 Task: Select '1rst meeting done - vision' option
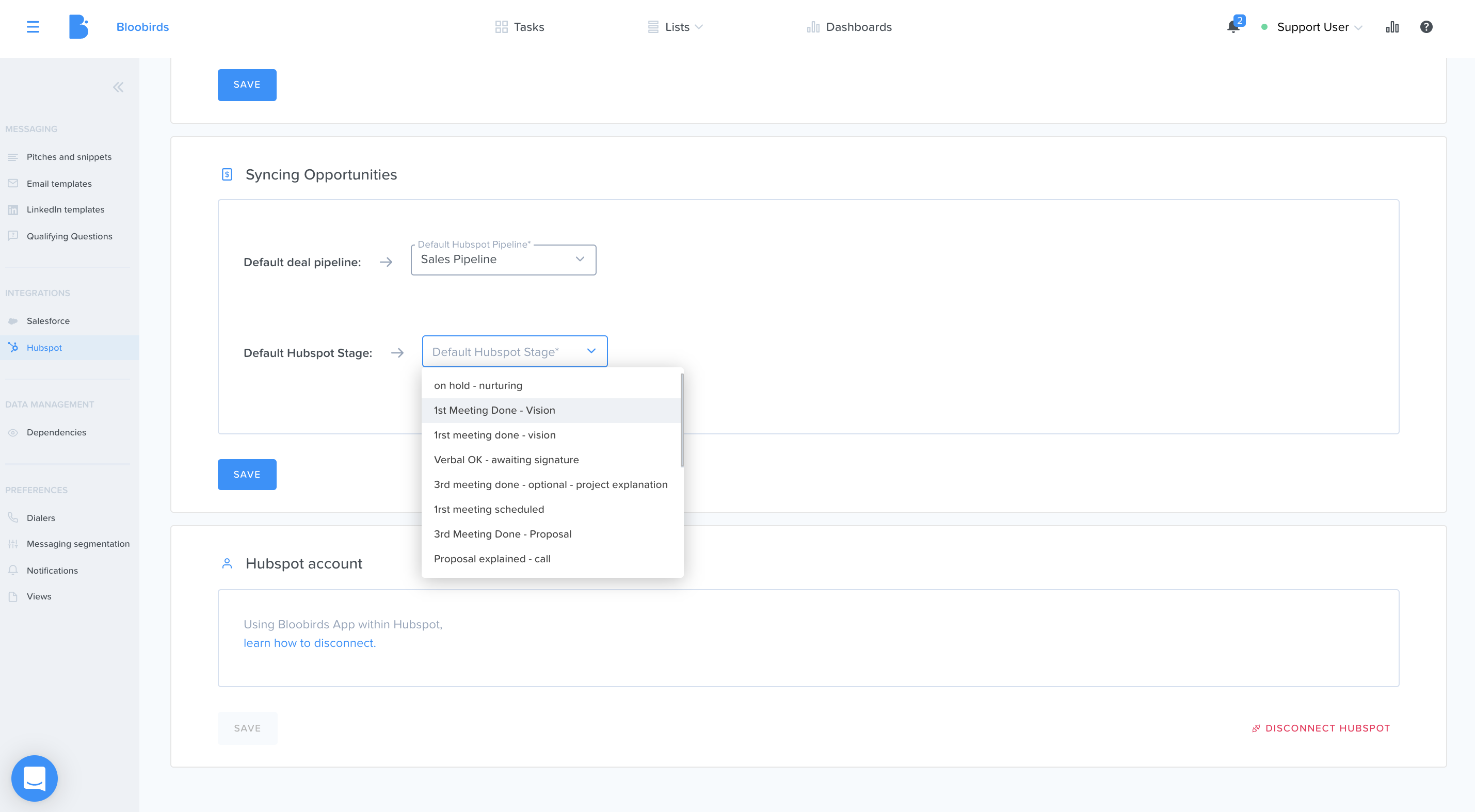551,435
